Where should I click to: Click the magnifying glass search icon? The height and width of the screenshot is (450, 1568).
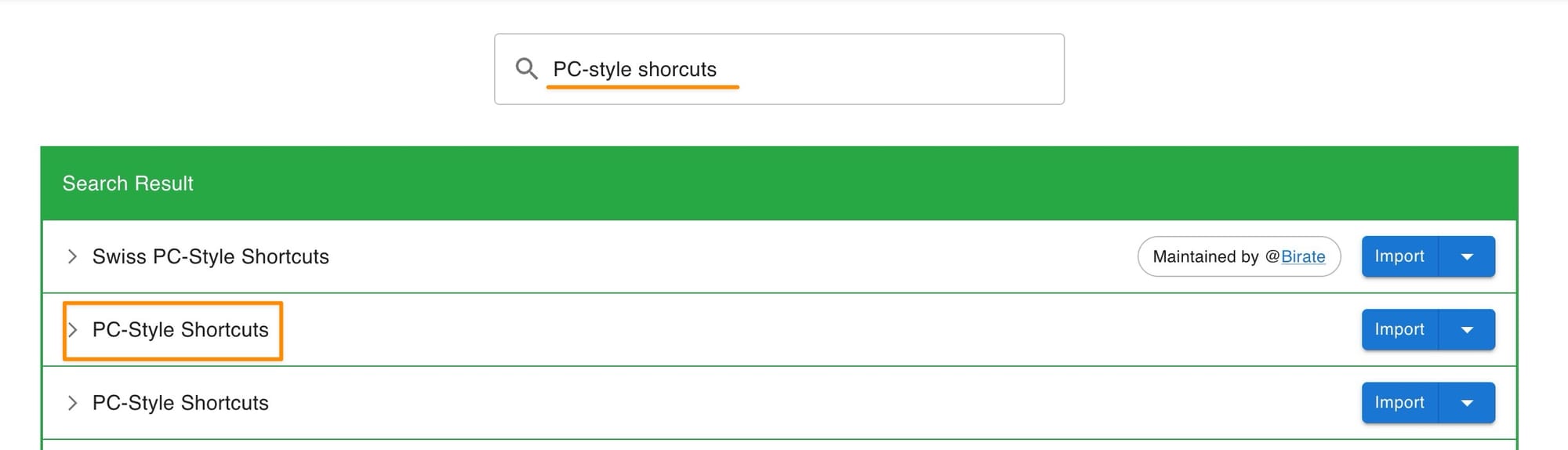pos(526,69)
